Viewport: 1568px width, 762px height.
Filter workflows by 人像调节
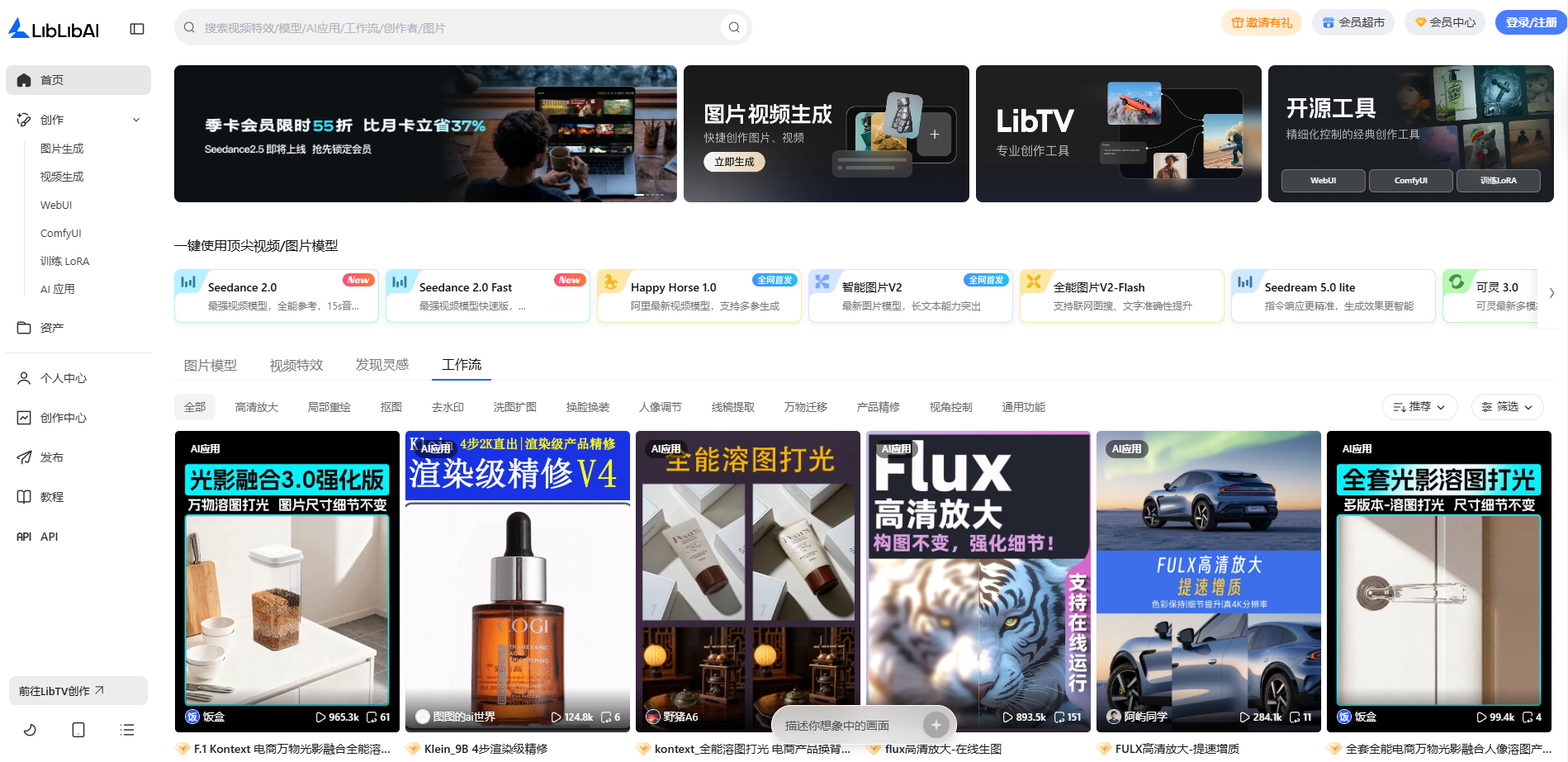pyautogui.click(x=661, y=407)
